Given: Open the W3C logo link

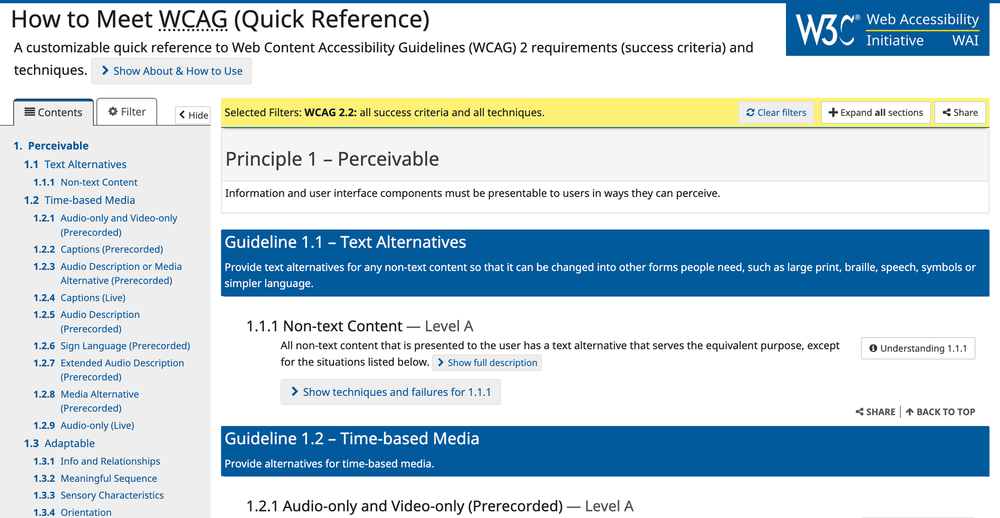Looking at the screenshot, I should (826, 29).
